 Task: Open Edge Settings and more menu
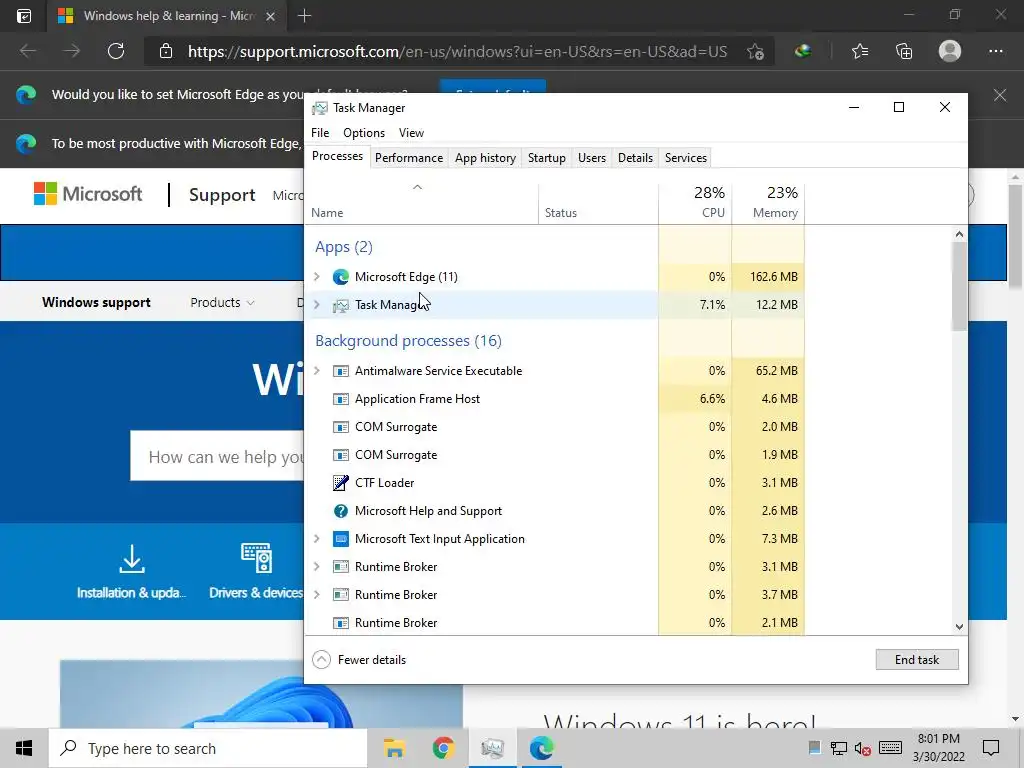pos(995,51)
